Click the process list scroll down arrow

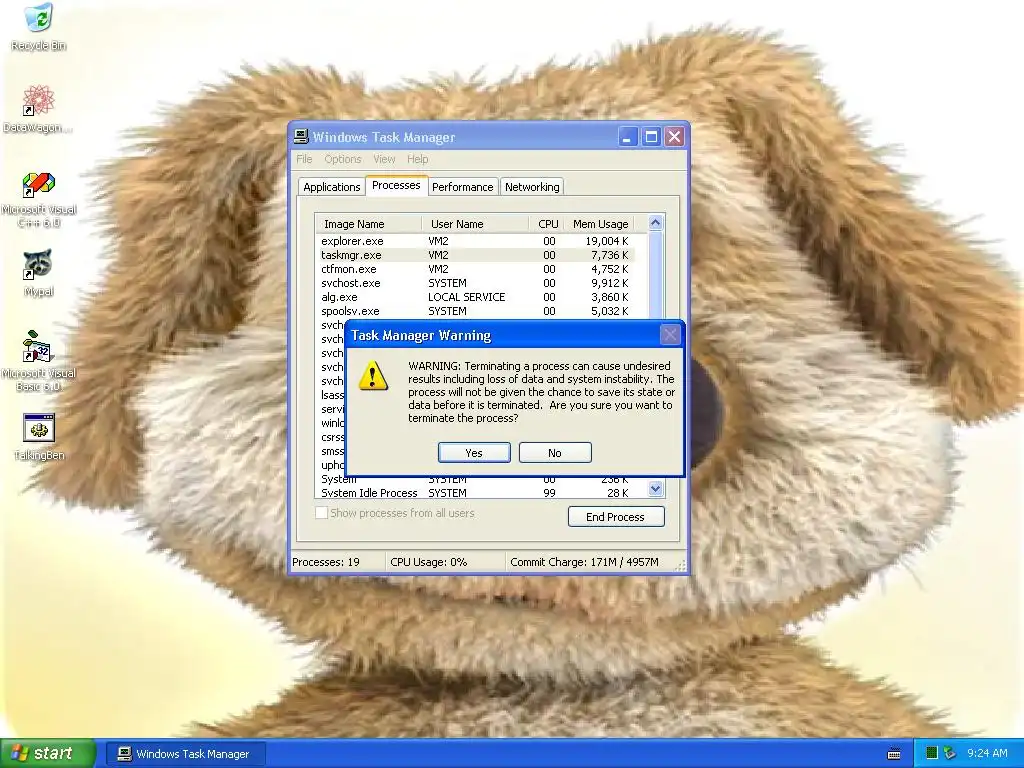656,488
